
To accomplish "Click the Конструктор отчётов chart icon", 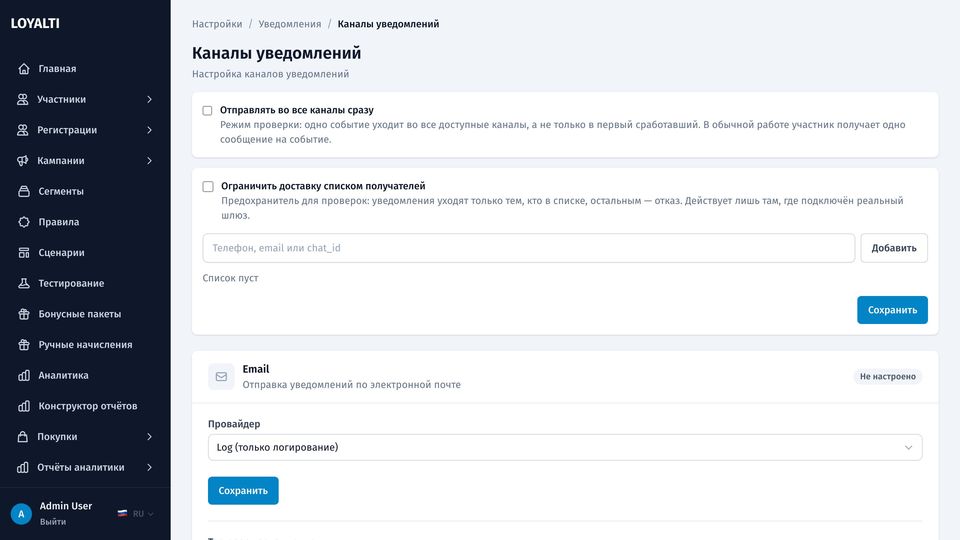I will tap(24, 406).
